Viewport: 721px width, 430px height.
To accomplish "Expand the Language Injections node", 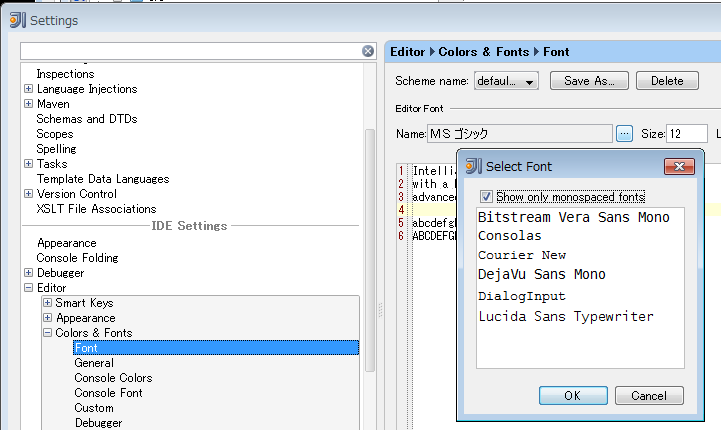I will [29, 88].
